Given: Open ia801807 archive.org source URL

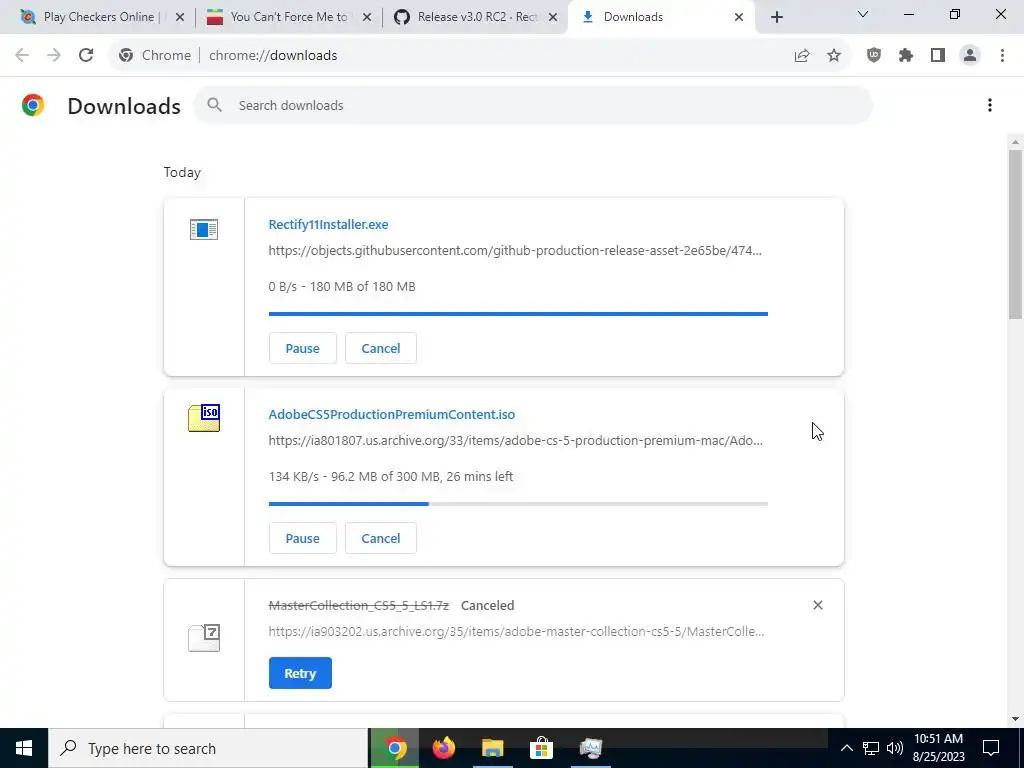Looking at the screenshot, I should (x=515, y=440).
